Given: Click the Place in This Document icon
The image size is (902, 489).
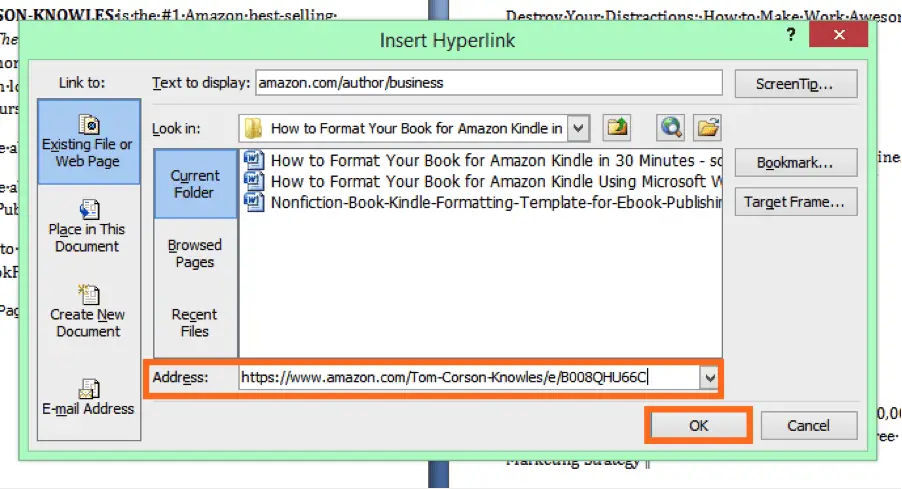Looking at the screenshot, I should 89,209.
